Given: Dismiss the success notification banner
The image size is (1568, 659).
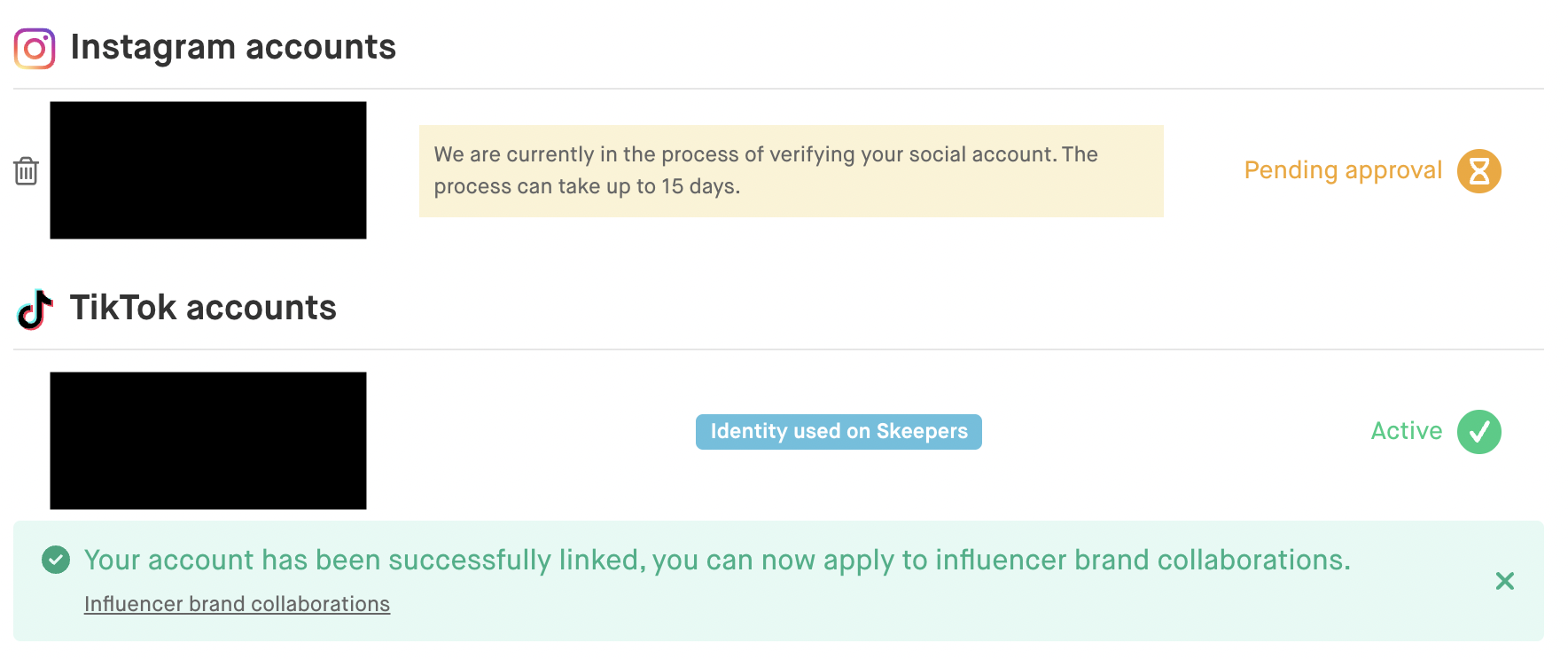Looking at the screenshot, I should 1505,581.
